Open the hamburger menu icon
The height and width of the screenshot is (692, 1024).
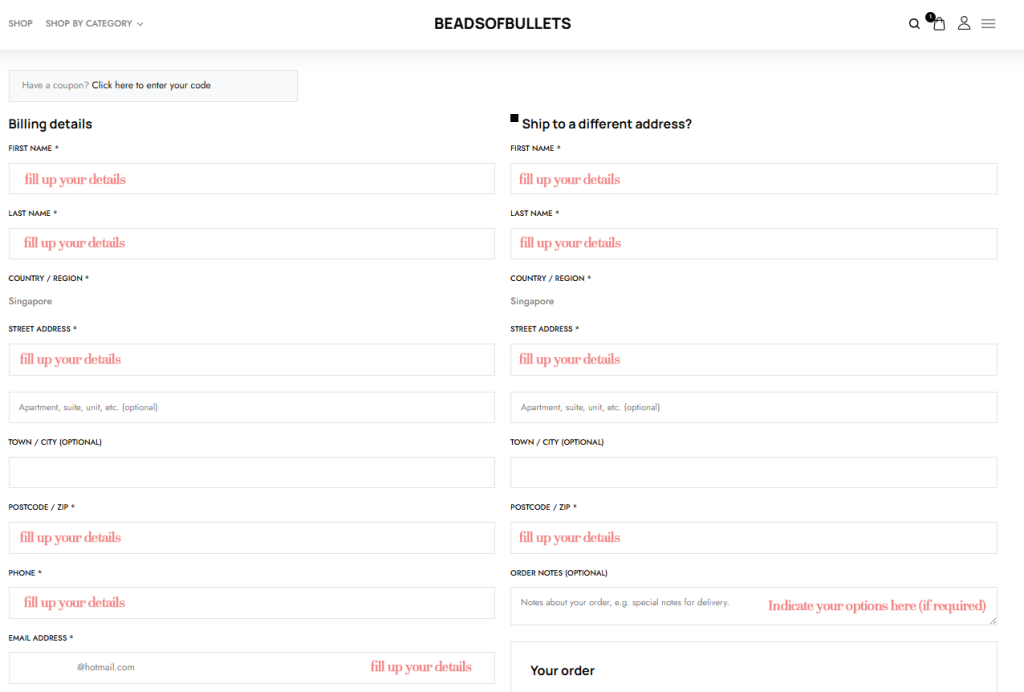click(x=988, y=24)
